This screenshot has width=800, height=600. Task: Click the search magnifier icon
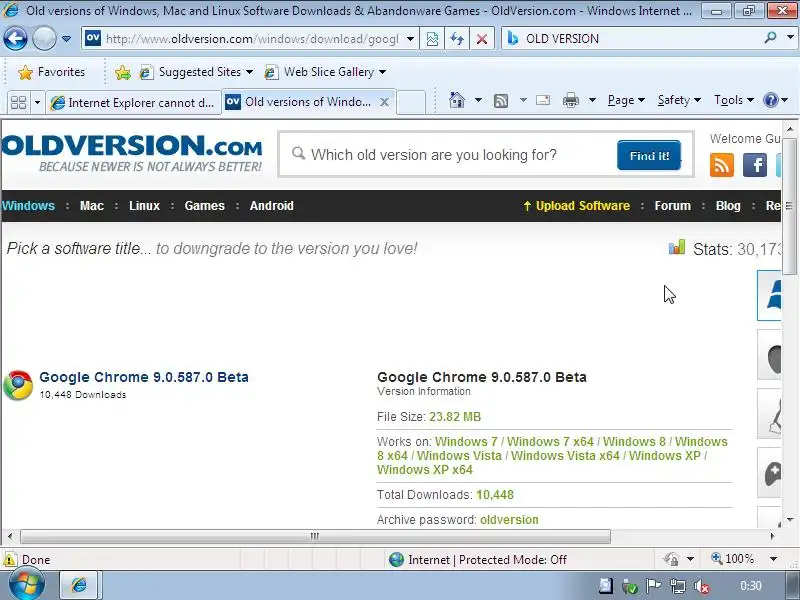point(770,37)
